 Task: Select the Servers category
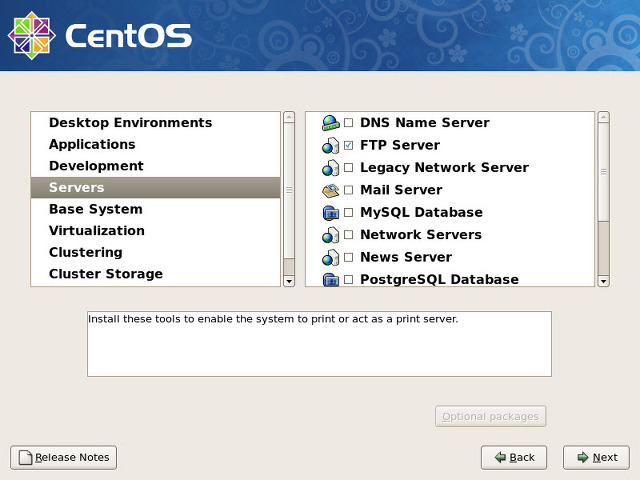tap(156, 188)
